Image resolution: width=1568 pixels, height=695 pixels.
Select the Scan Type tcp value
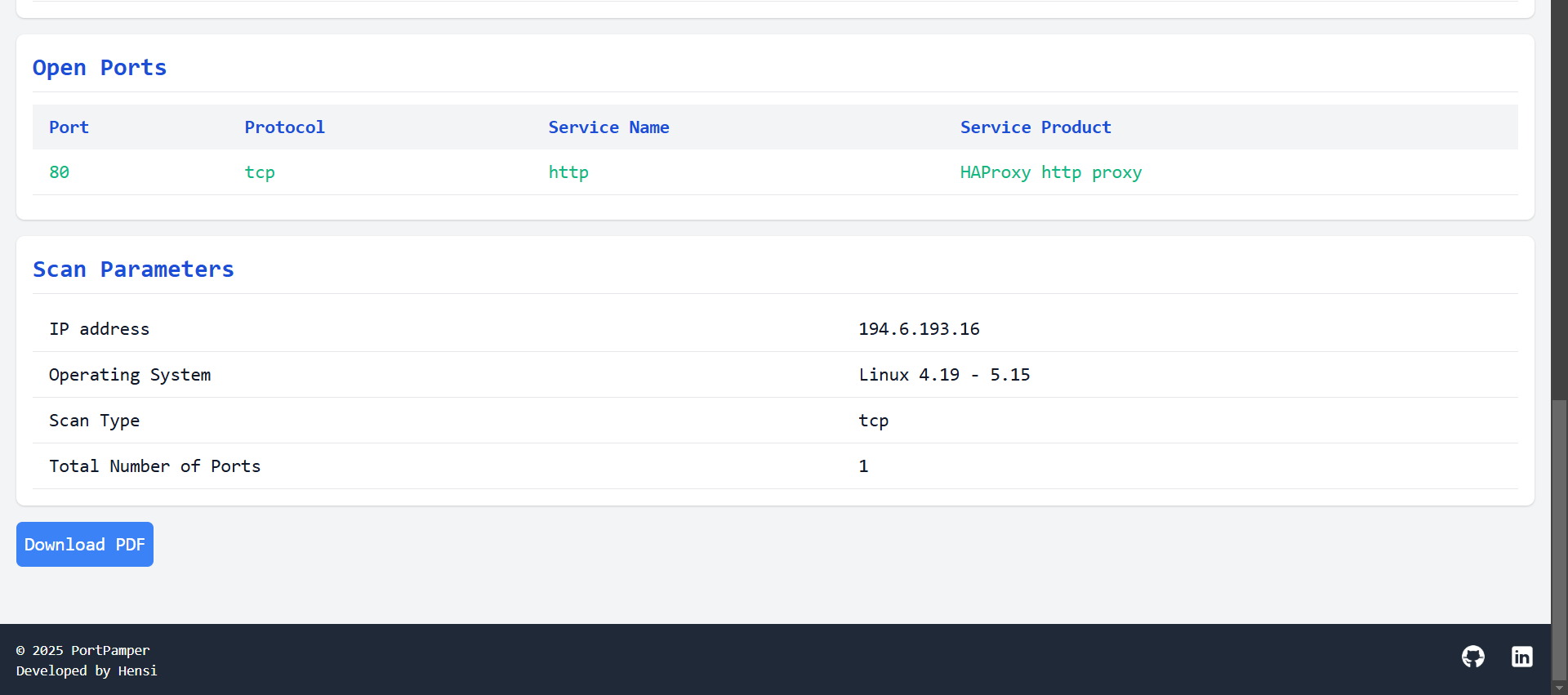click(874, 421)
